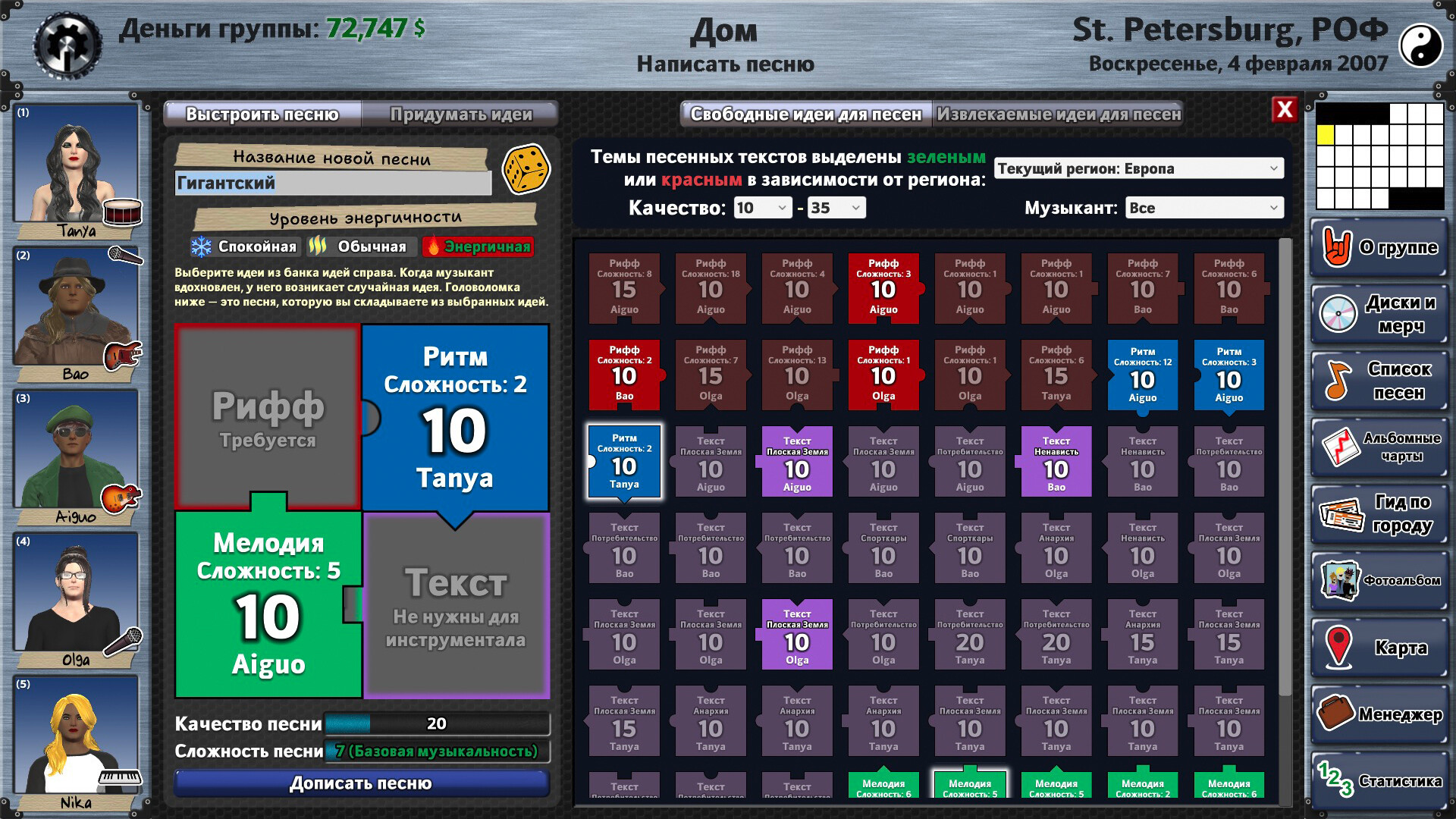1456x819 pixels.
Task: Select Обычная energy level
Action: pyautogui.click(x=360, y=246)
